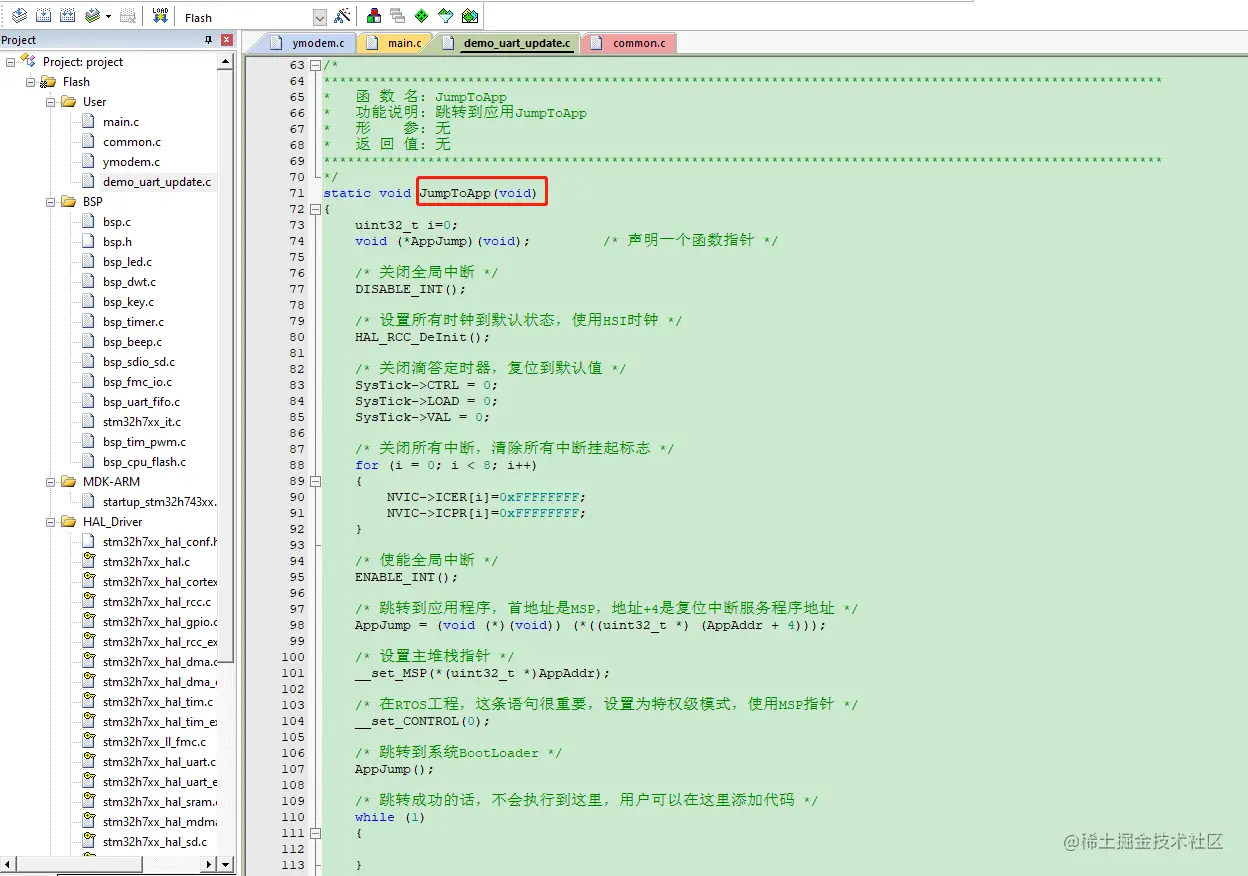Open File Extensions and Environment settings

click(398, 15)
